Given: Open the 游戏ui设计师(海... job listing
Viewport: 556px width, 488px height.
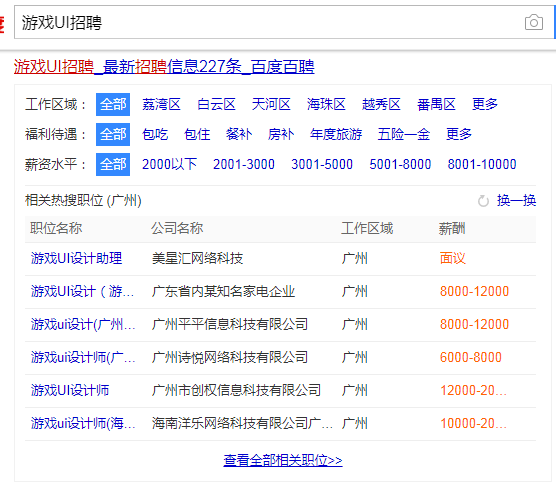Looking at the screenshot, I should (x=83, y=423).
